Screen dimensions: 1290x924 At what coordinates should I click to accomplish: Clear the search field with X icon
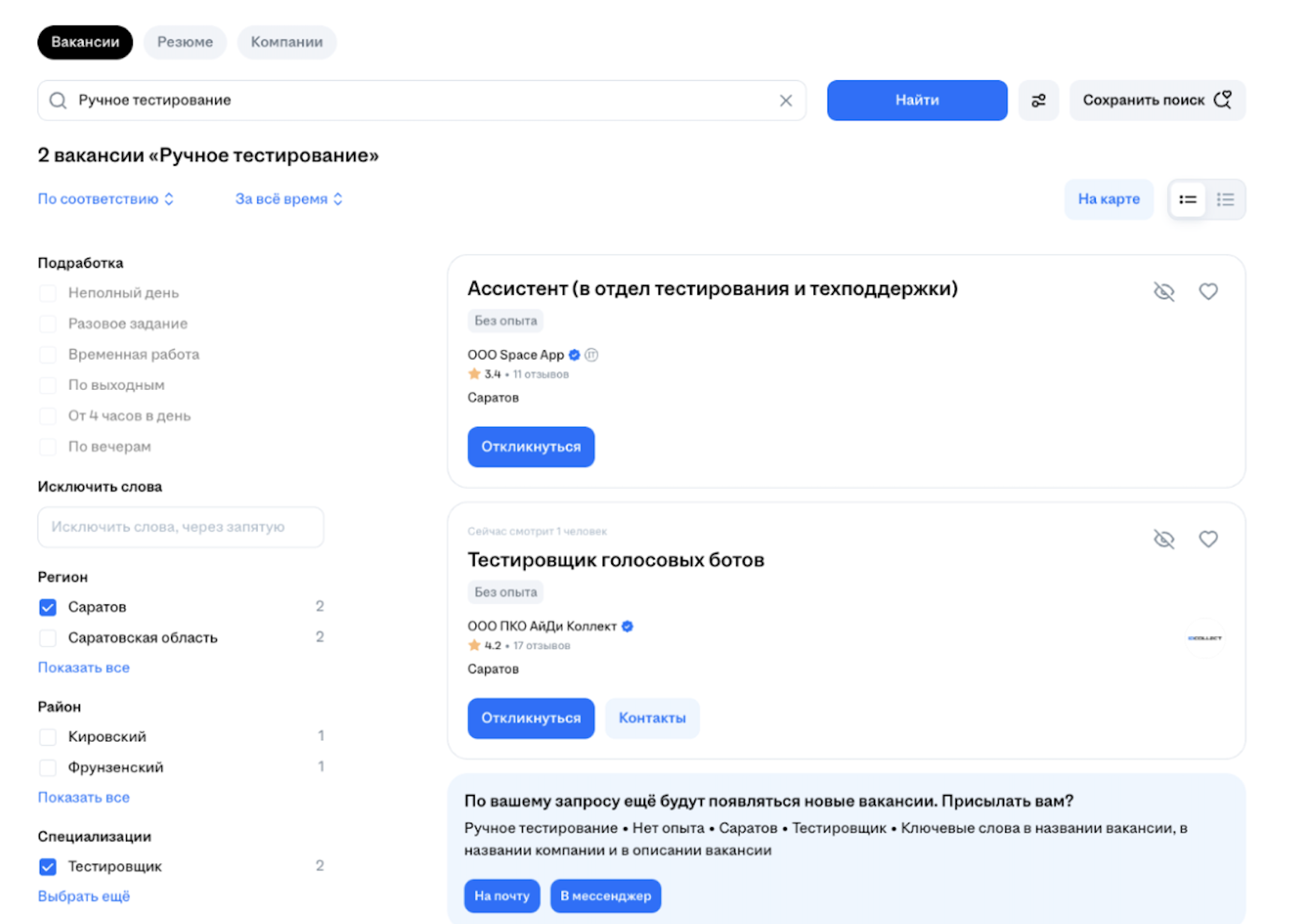click(785, 100)
